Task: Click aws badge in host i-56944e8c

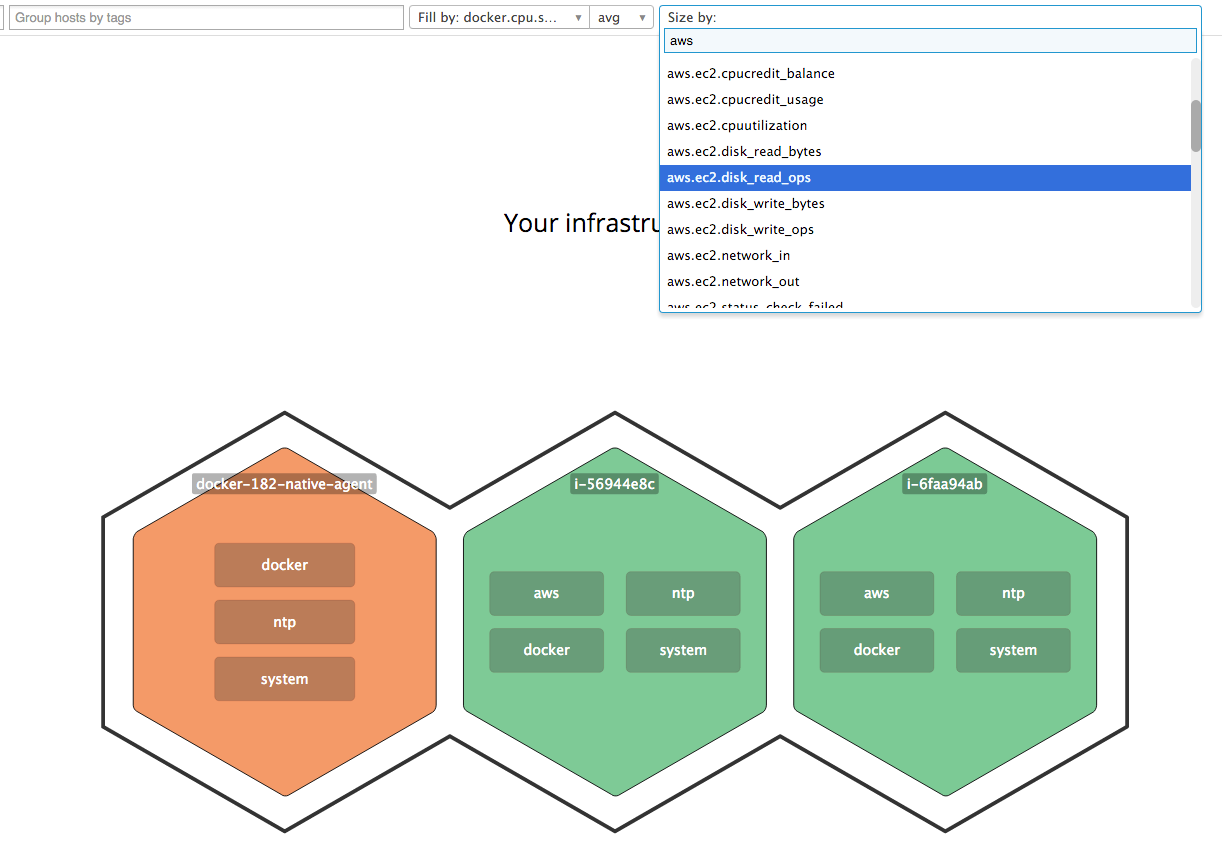Action: [x=546, y=593]
